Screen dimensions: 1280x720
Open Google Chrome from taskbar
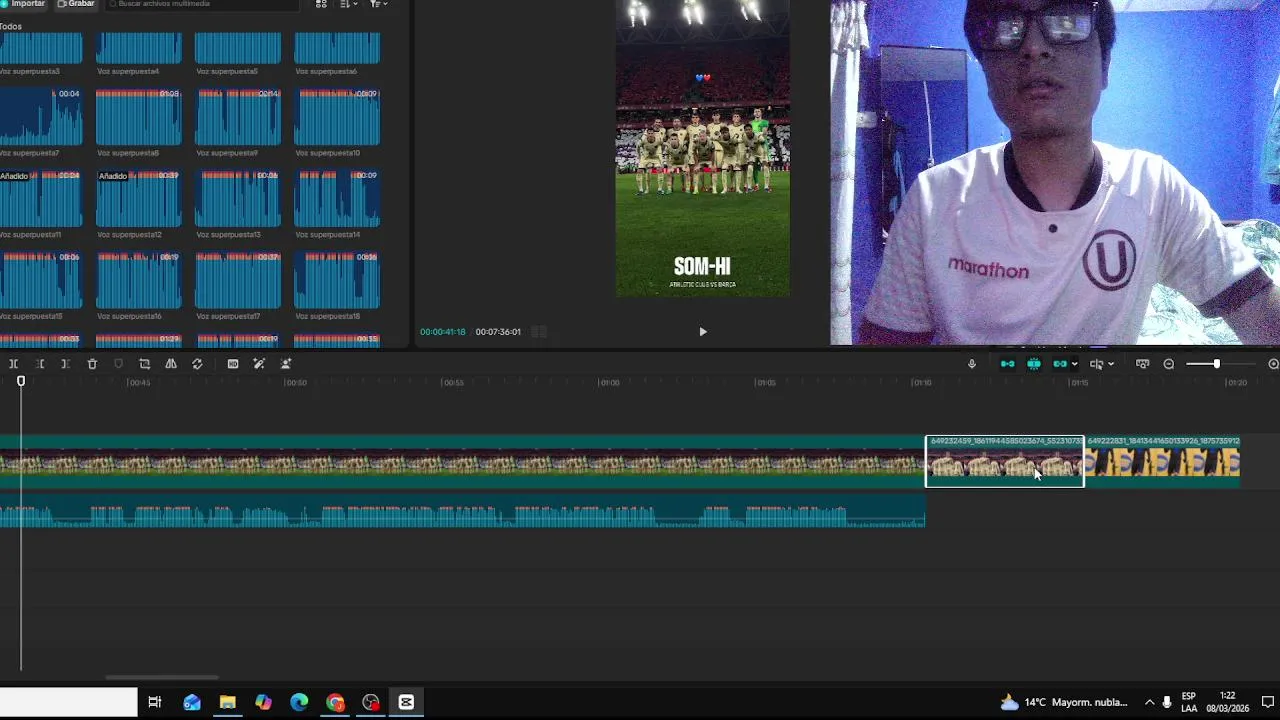pos(335,702)
